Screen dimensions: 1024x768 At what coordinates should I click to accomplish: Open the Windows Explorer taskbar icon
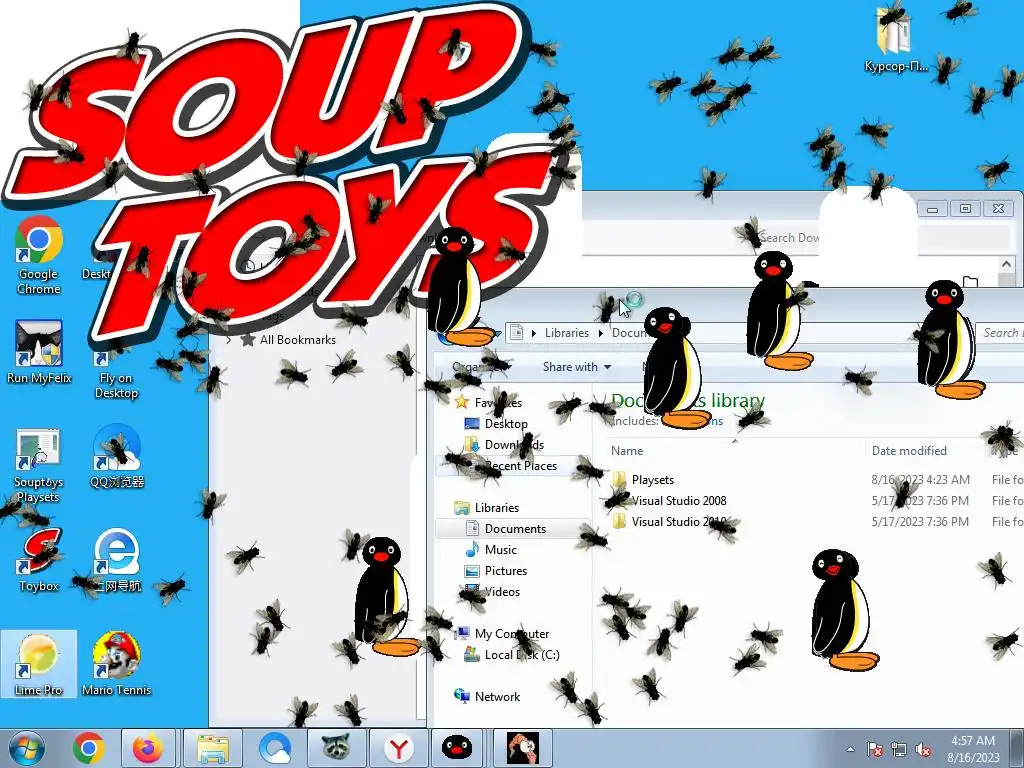213,748
